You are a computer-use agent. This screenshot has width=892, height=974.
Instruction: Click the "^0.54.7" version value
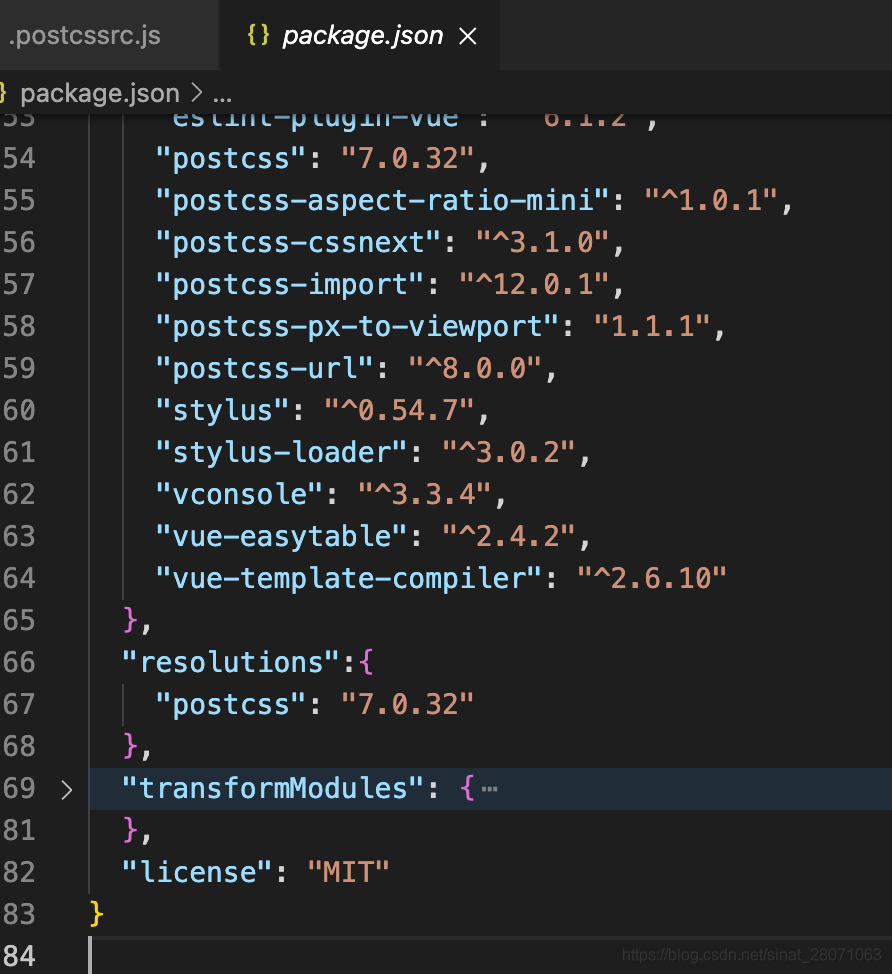tap(399, 411)
